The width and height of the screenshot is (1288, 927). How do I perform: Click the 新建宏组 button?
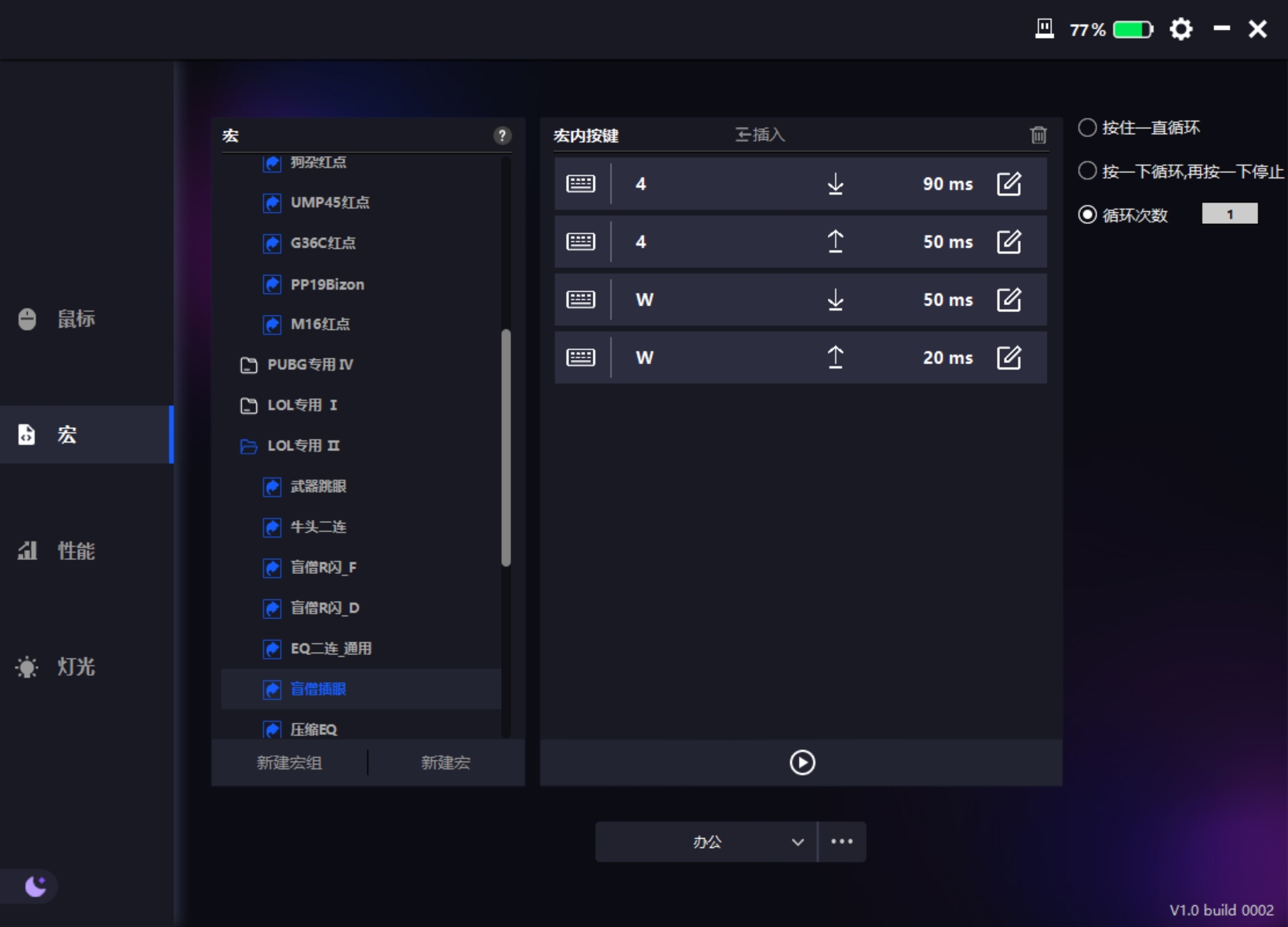pyautogui.click(x=289, y=762)
